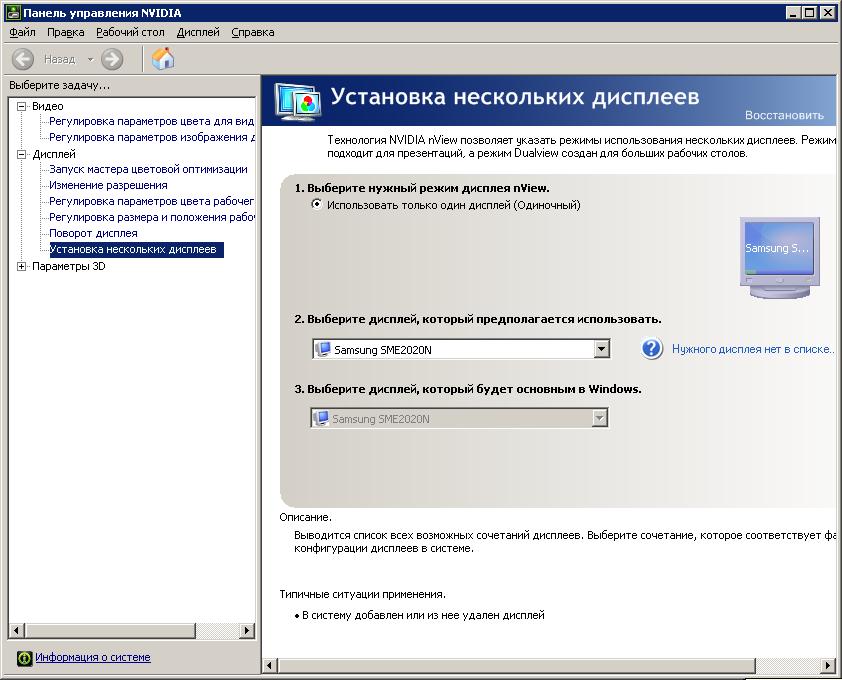Click the Описание label
The width and height of the screenshot is (842, 680).
(306, 517)
